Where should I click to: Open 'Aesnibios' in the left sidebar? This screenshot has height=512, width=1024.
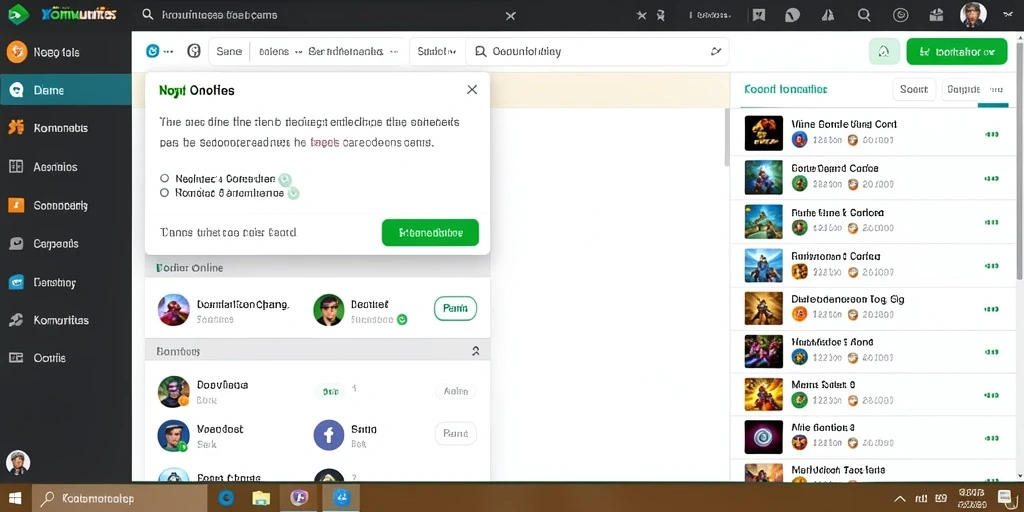(x=65, y=167)
